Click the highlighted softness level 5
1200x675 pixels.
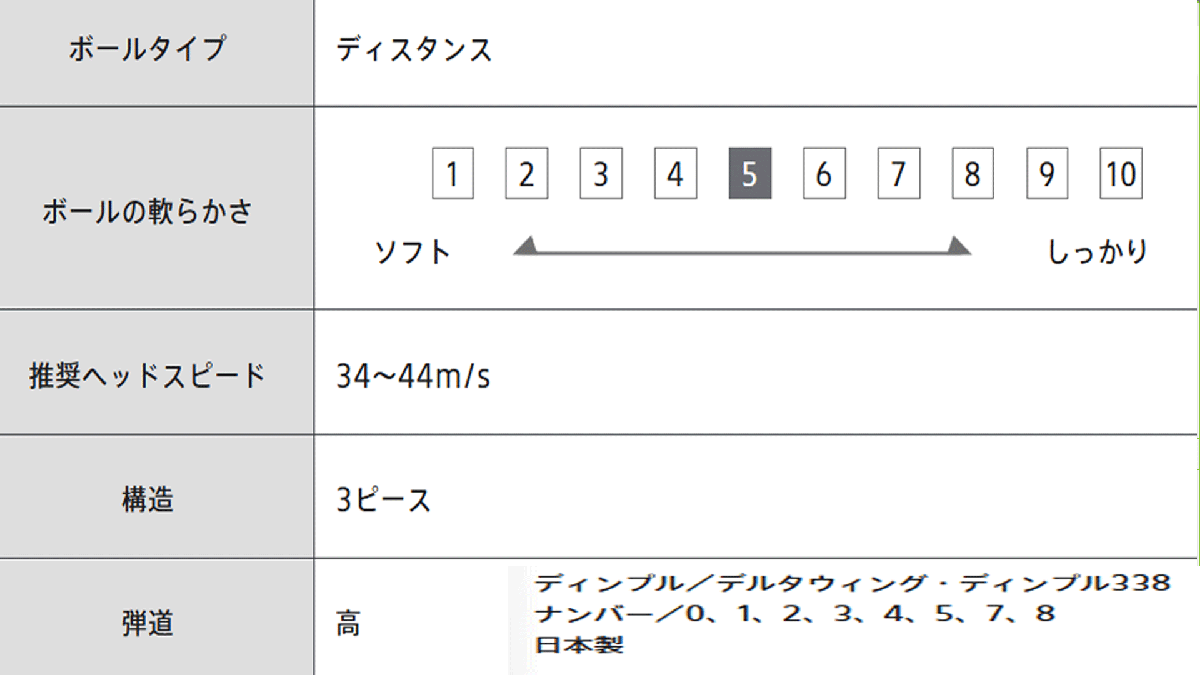point(749,175)
